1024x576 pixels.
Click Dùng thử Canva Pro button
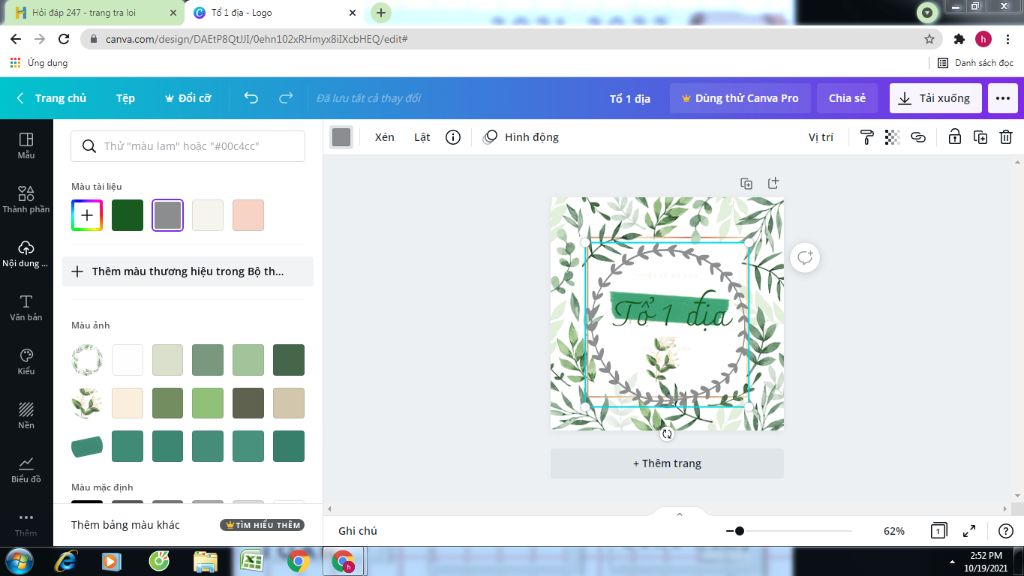pyautogui.click(x=740, y=98)
